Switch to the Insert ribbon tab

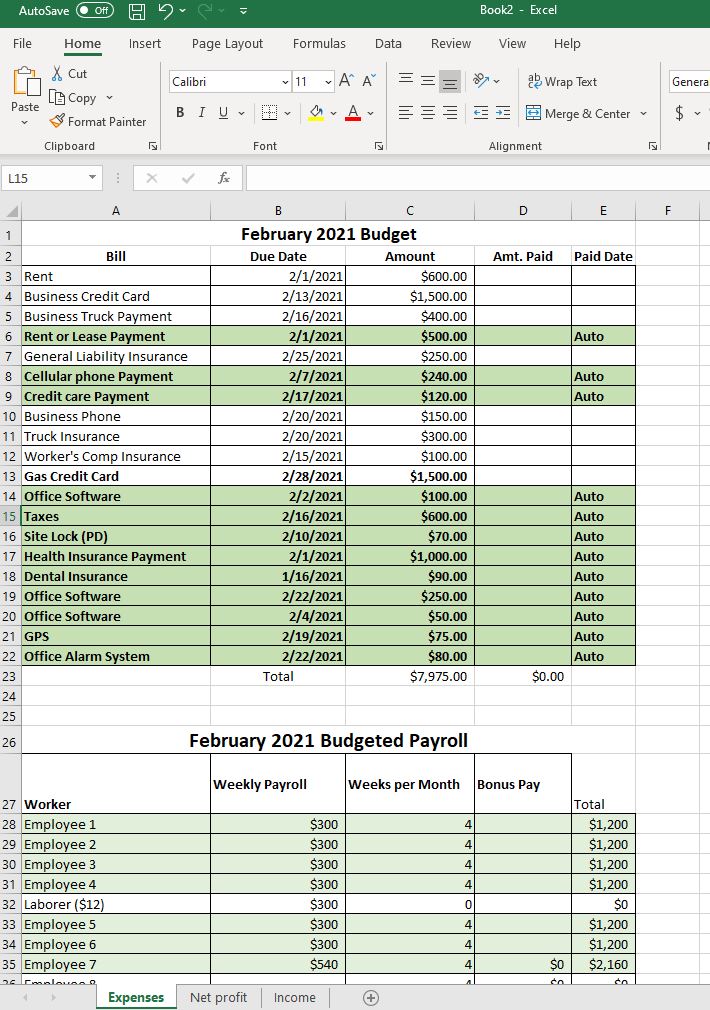click(144, 43)
